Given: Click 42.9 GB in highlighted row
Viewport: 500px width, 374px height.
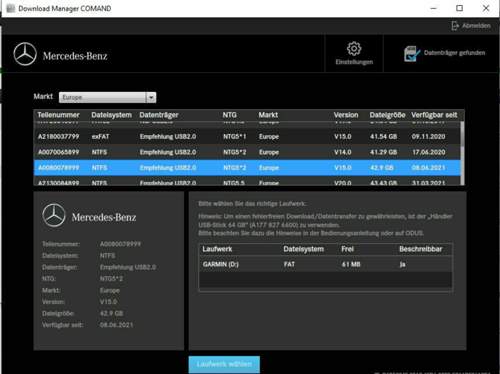Looking at the screenshot, I should pos(382,168).
